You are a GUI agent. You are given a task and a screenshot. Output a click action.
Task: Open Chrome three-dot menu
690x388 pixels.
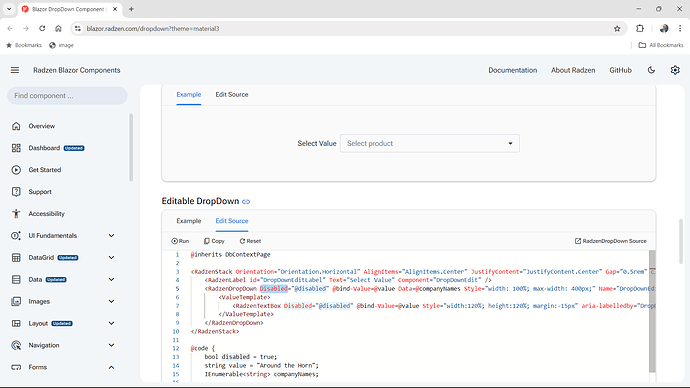680,29
